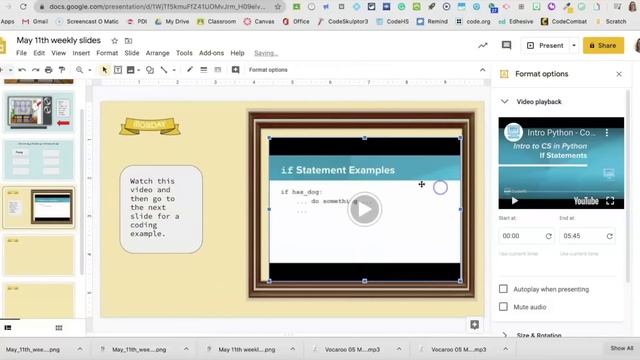Open the Format menu
The height and width of the screenshot is (360, 640).
[107, 53]
